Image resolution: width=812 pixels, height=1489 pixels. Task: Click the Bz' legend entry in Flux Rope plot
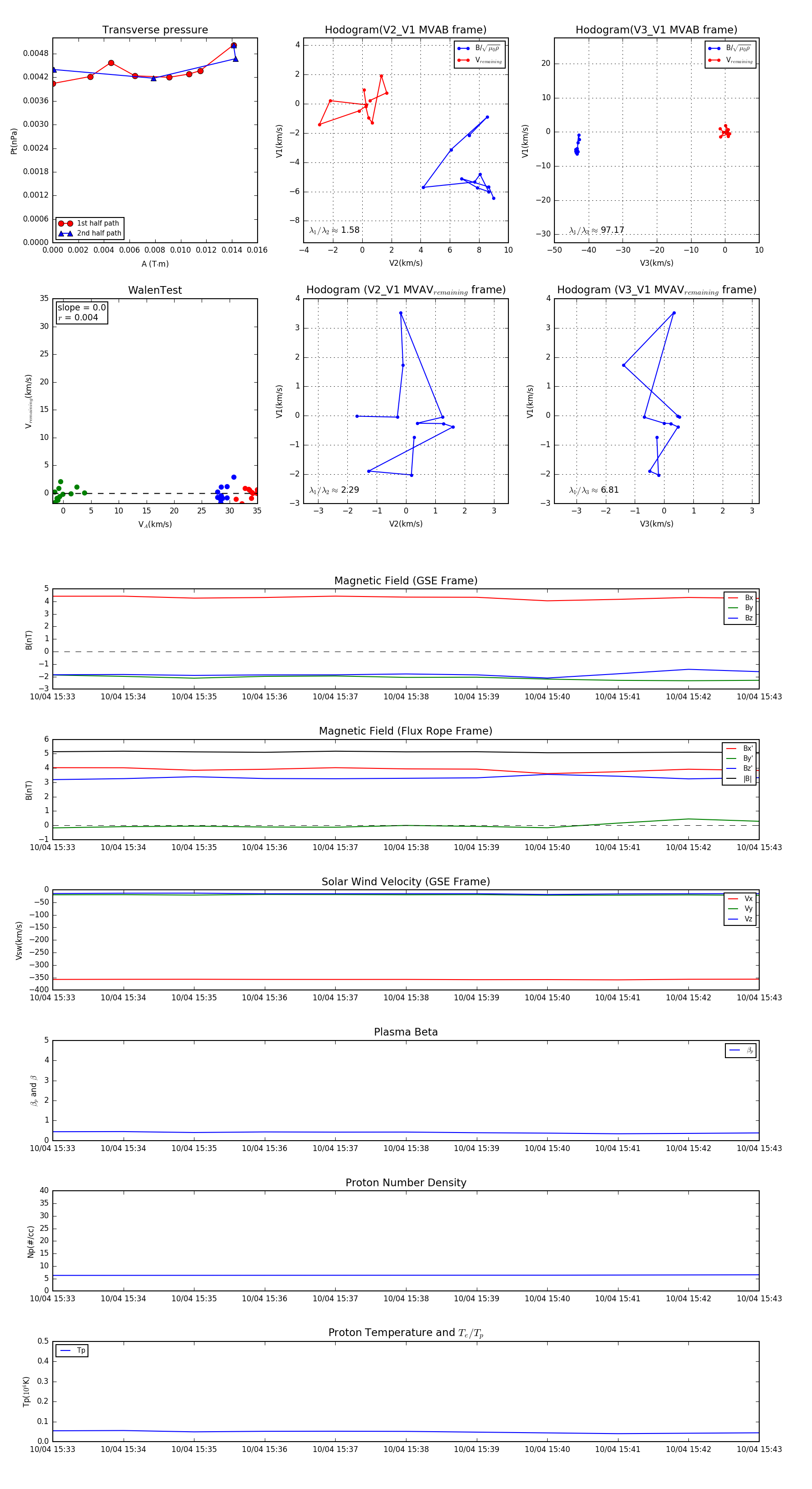click(x=739, y=768)
